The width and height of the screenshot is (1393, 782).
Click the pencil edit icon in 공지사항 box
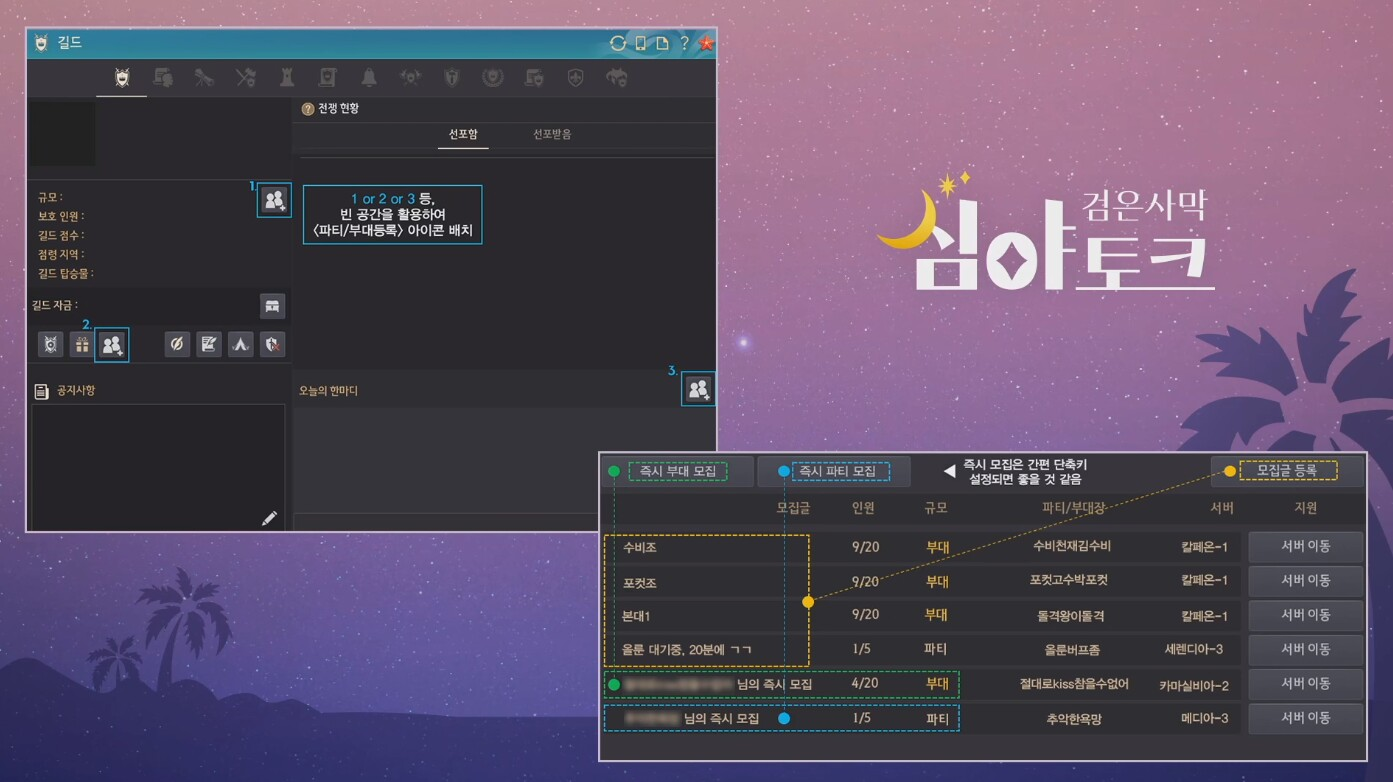[269, 518]
